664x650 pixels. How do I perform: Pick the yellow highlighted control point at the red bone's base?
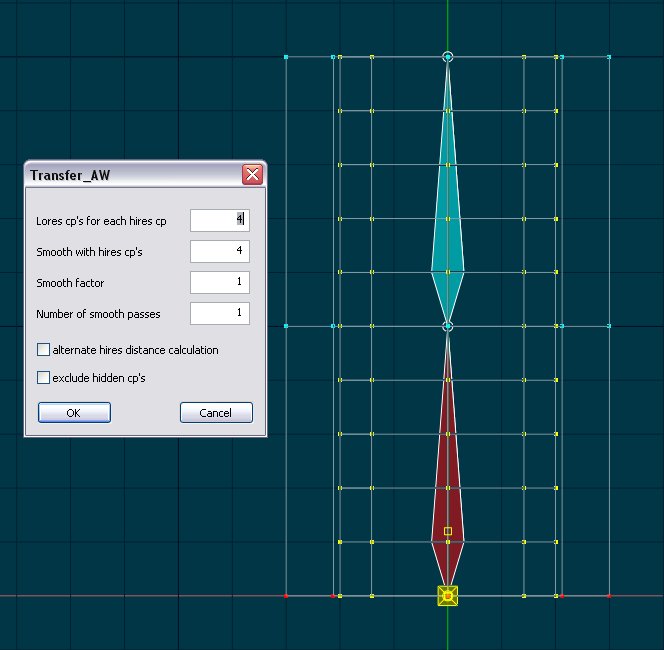coord(448,596)
